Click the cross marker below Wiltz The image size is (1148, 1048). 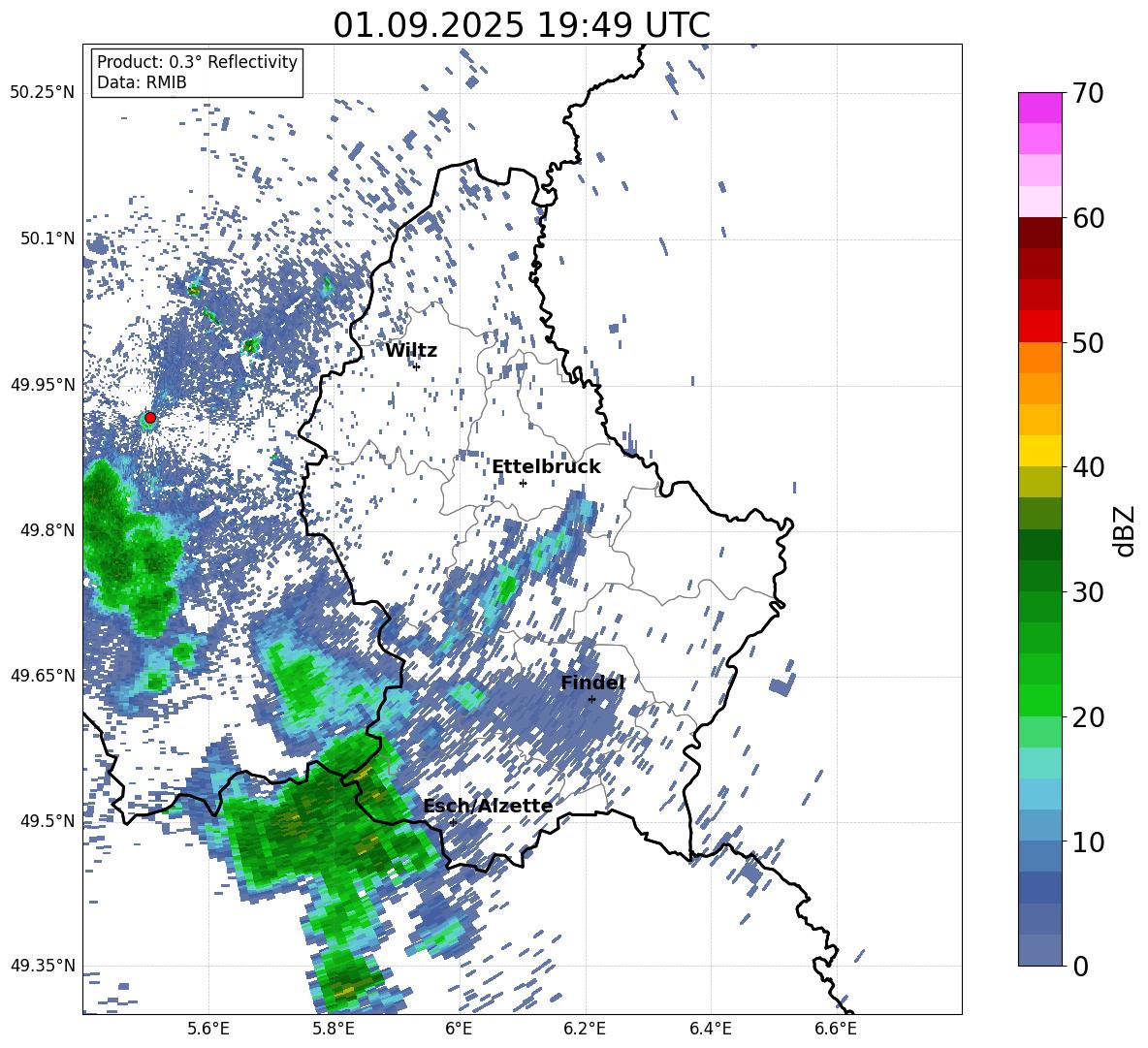[x=417, y=366]
